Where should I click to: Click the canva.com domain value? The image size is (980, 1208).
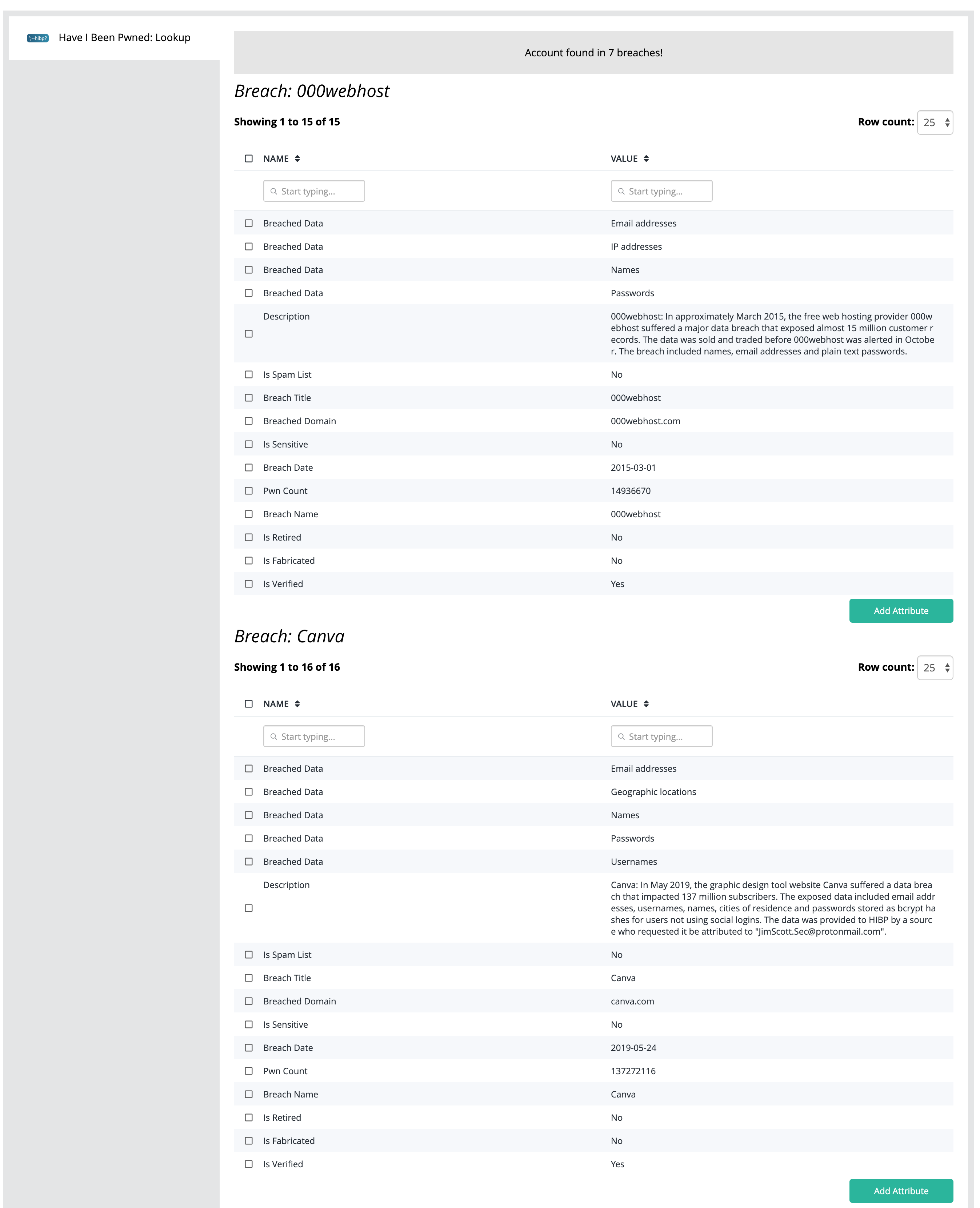tap(632, 1001)
